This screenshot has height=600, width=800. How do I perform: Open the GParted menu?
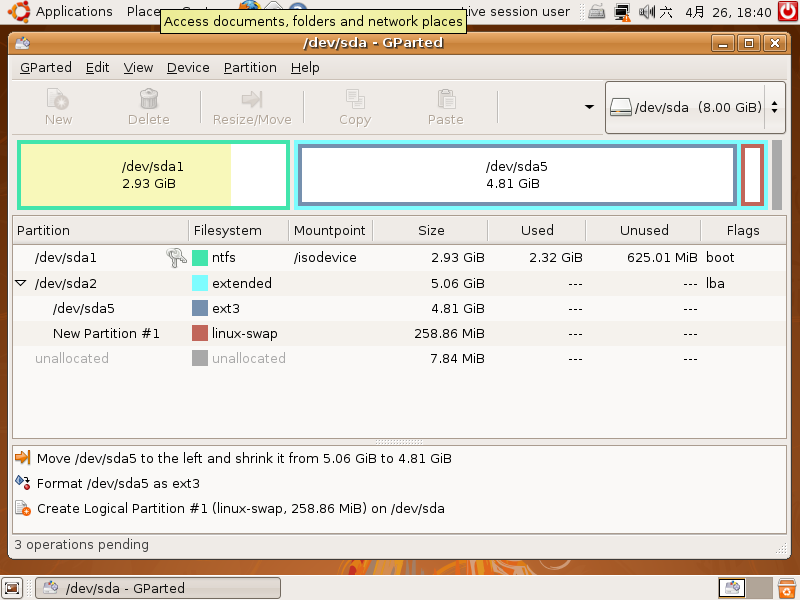[x=46, y=67]
